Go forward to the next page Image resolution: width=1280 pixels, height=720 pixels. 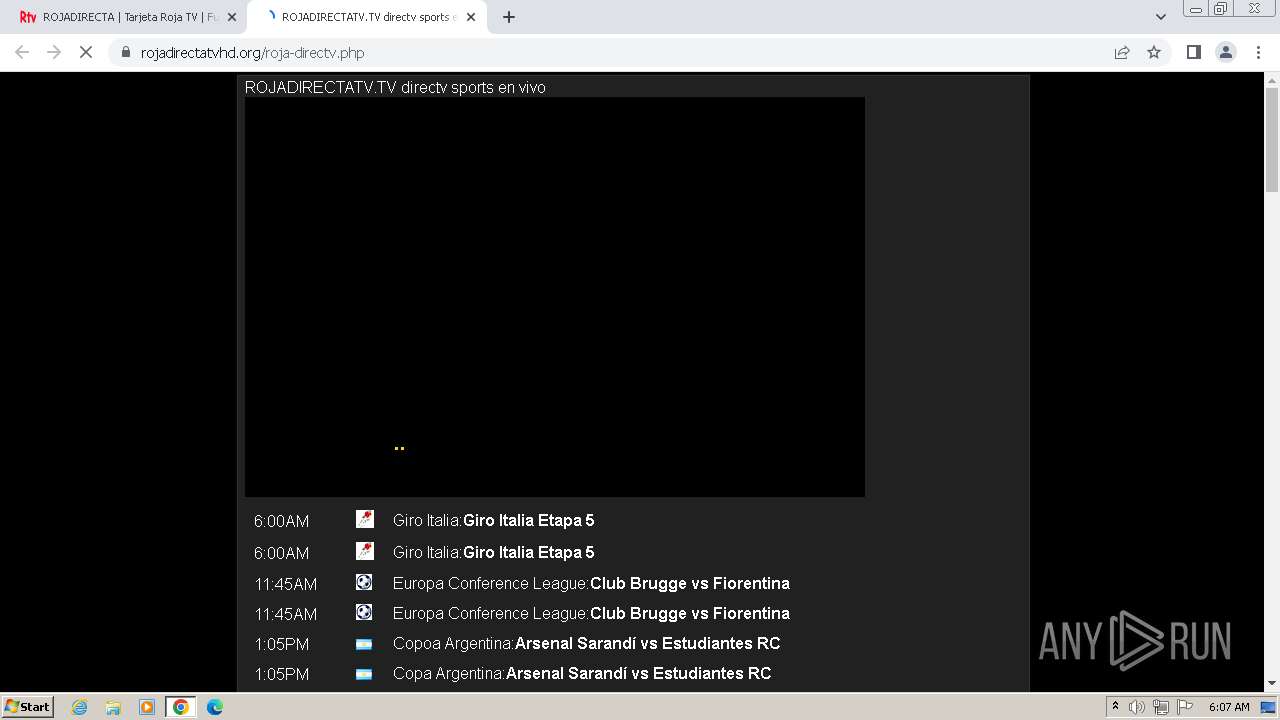click(54, 52)
